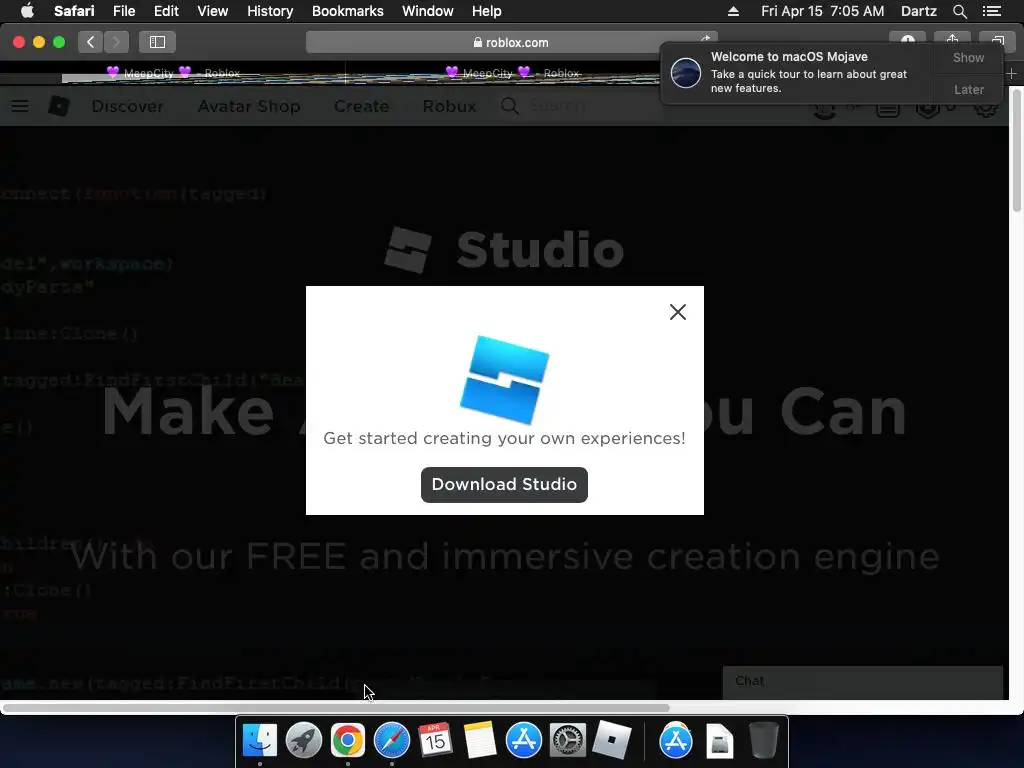Go forward with Safari forward arrow
1024x768 pixels.
click(116, 42)
